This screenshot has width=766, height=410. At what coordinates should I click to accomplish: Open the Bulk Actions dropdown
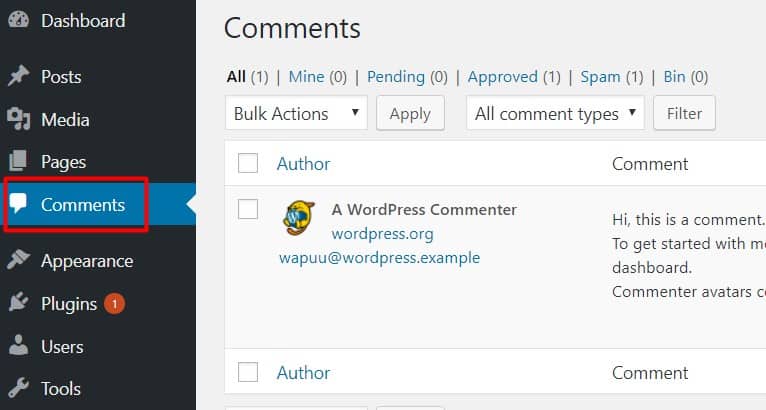(296, 114)
